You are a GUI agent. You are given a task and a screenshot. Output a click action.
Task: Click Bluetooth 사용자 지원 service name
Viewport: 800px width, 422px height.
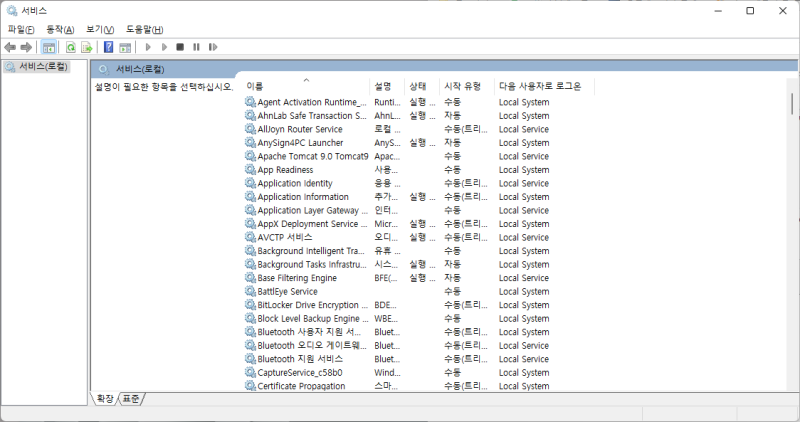pos(309,332)
